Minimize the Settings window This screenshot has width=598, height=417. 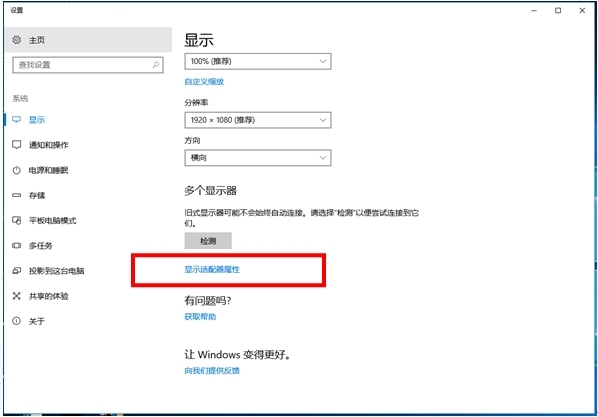pyautogui.click(x=534, y=10)
